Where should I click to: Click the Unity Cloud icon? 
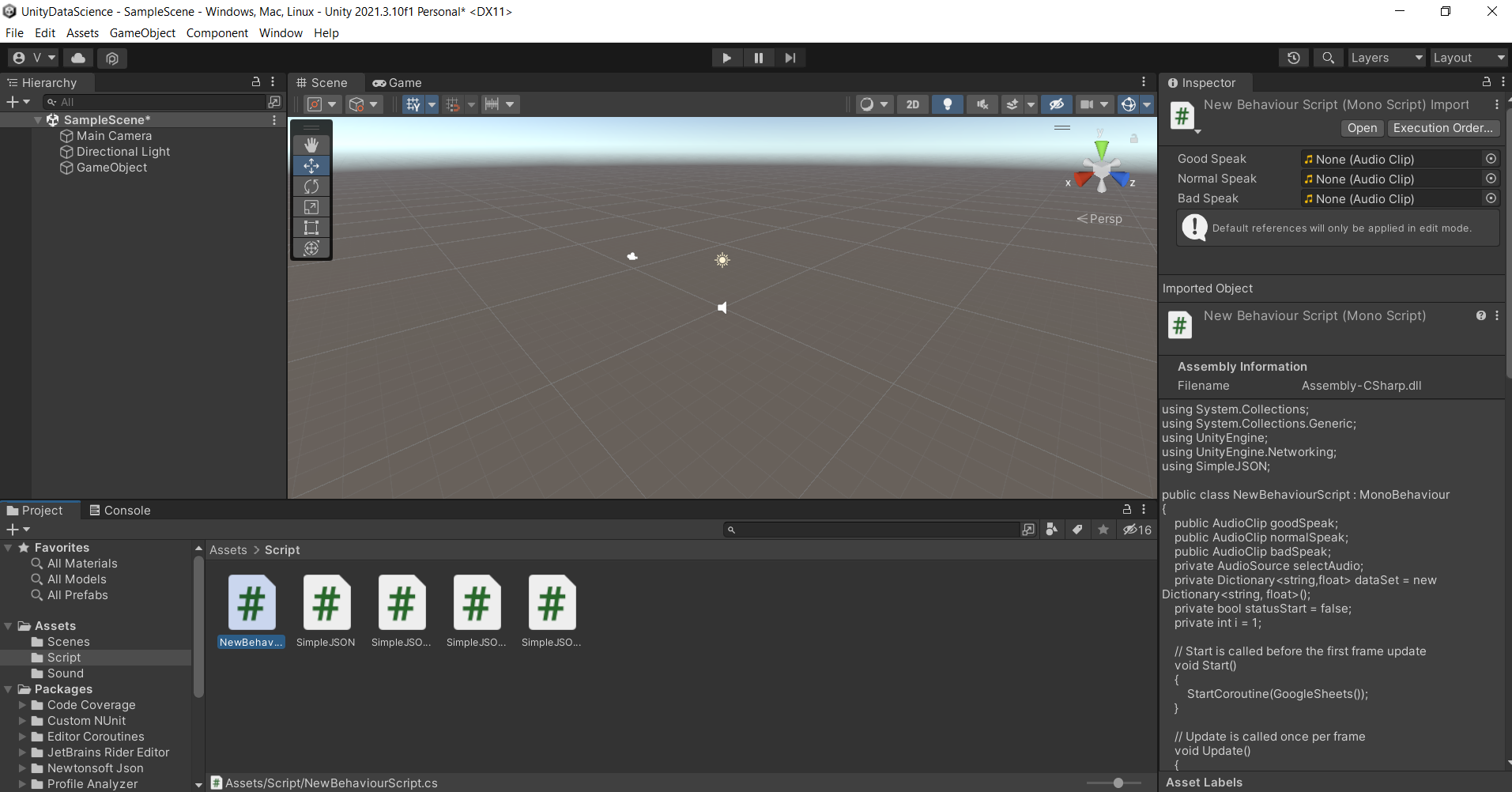coord(77,57)
